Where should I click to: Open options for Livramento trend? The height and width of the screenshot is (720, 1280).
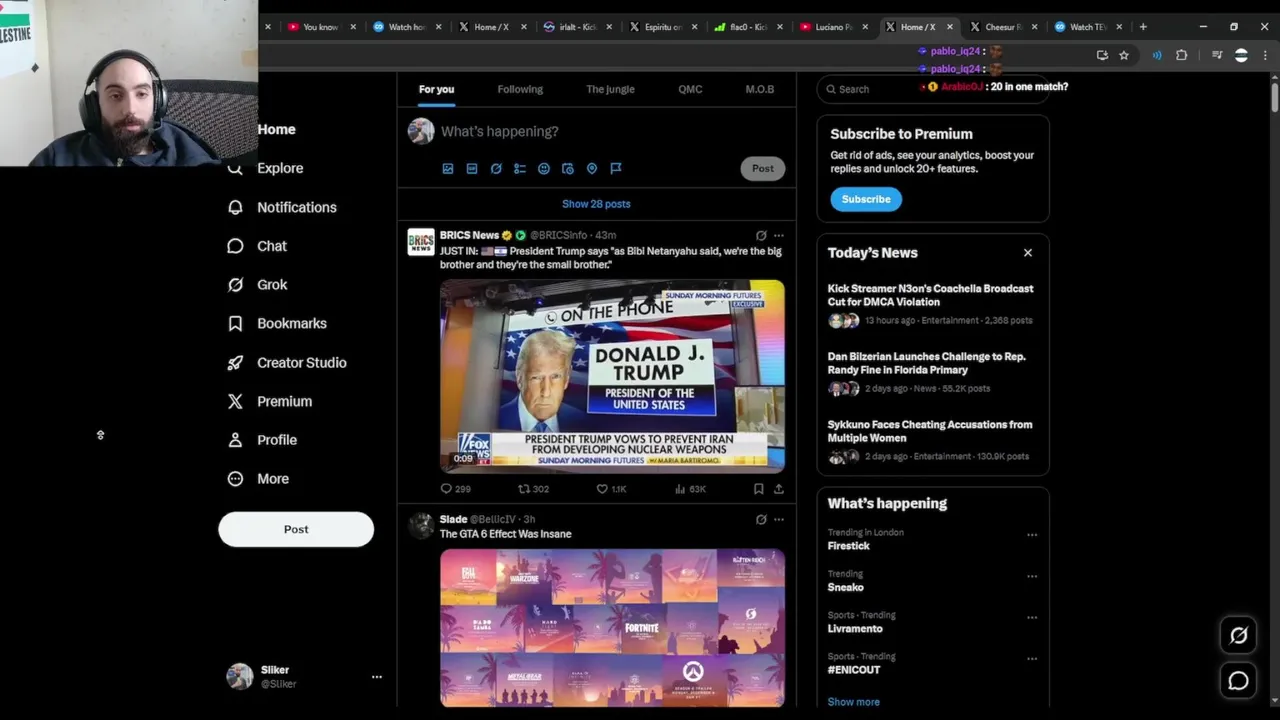pyautogui.click(x=1032, y=618)
